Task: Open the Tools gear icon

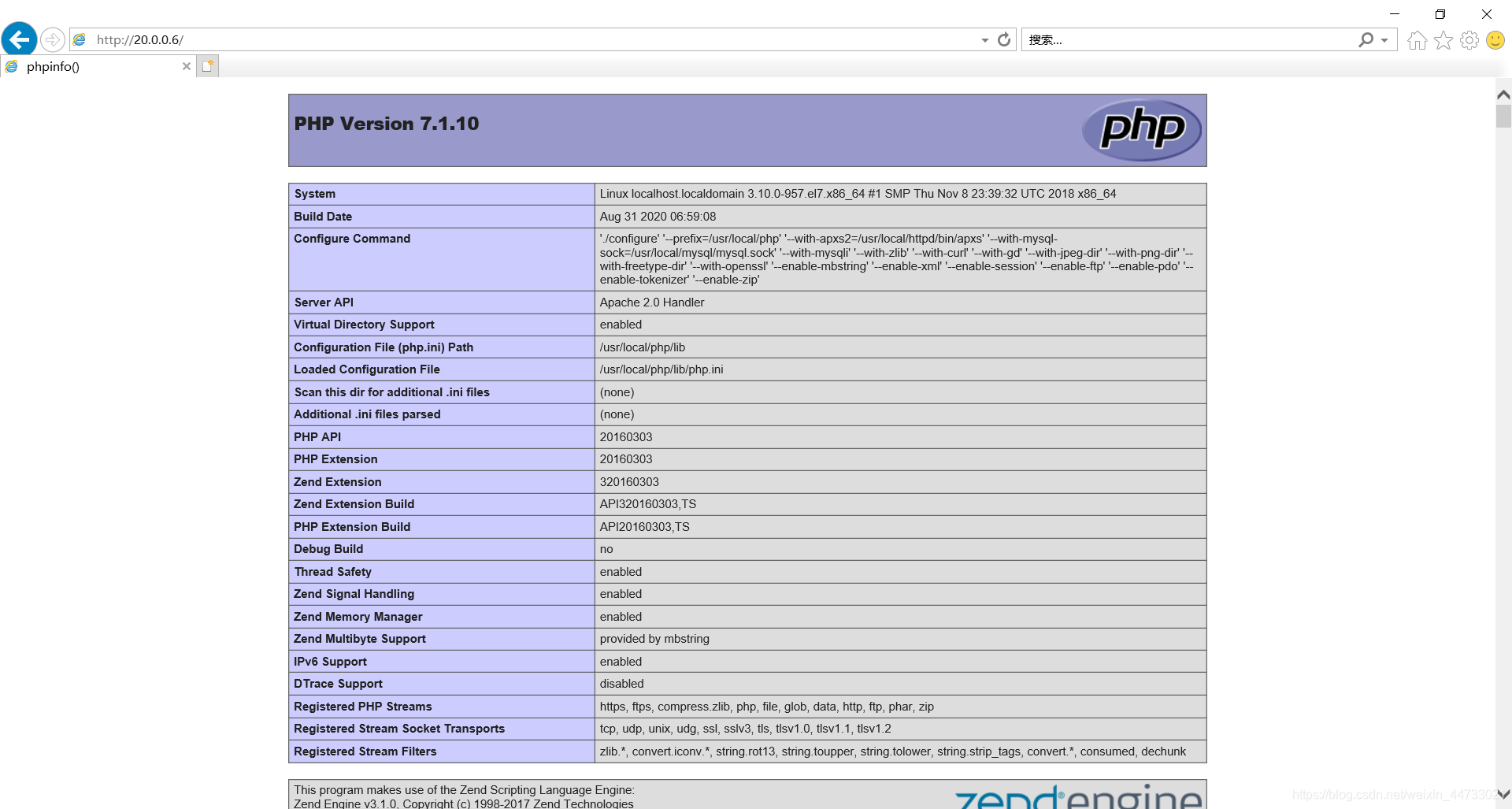Action: (x=1469, y=40)
